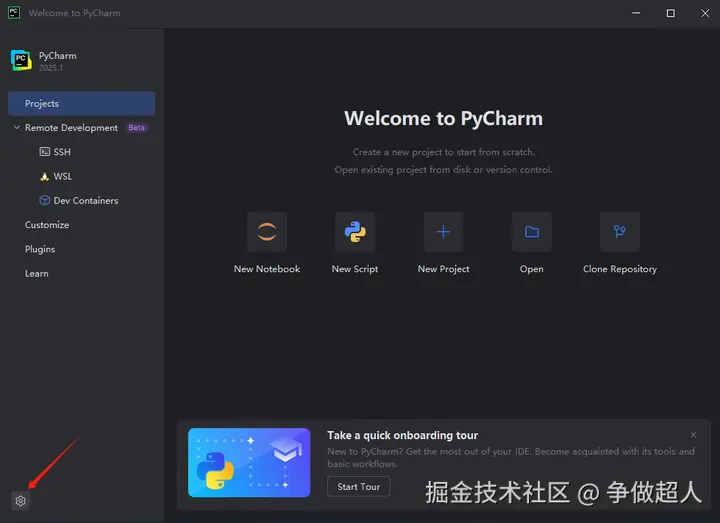The height and width of the screenshot is (523, 720).
Task: Click the Clone Repository branch icon
Action: point(620,232)
